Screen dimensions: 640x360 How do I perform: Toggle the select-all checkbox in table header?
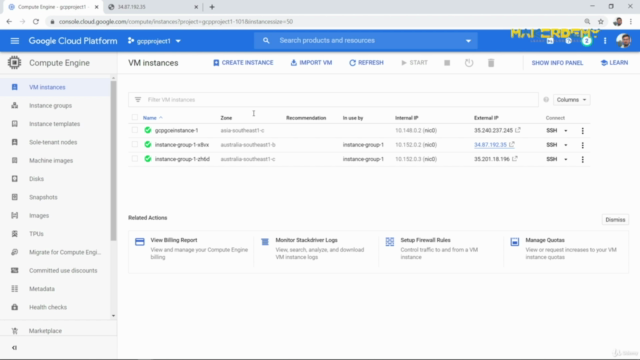pos(135,118)
